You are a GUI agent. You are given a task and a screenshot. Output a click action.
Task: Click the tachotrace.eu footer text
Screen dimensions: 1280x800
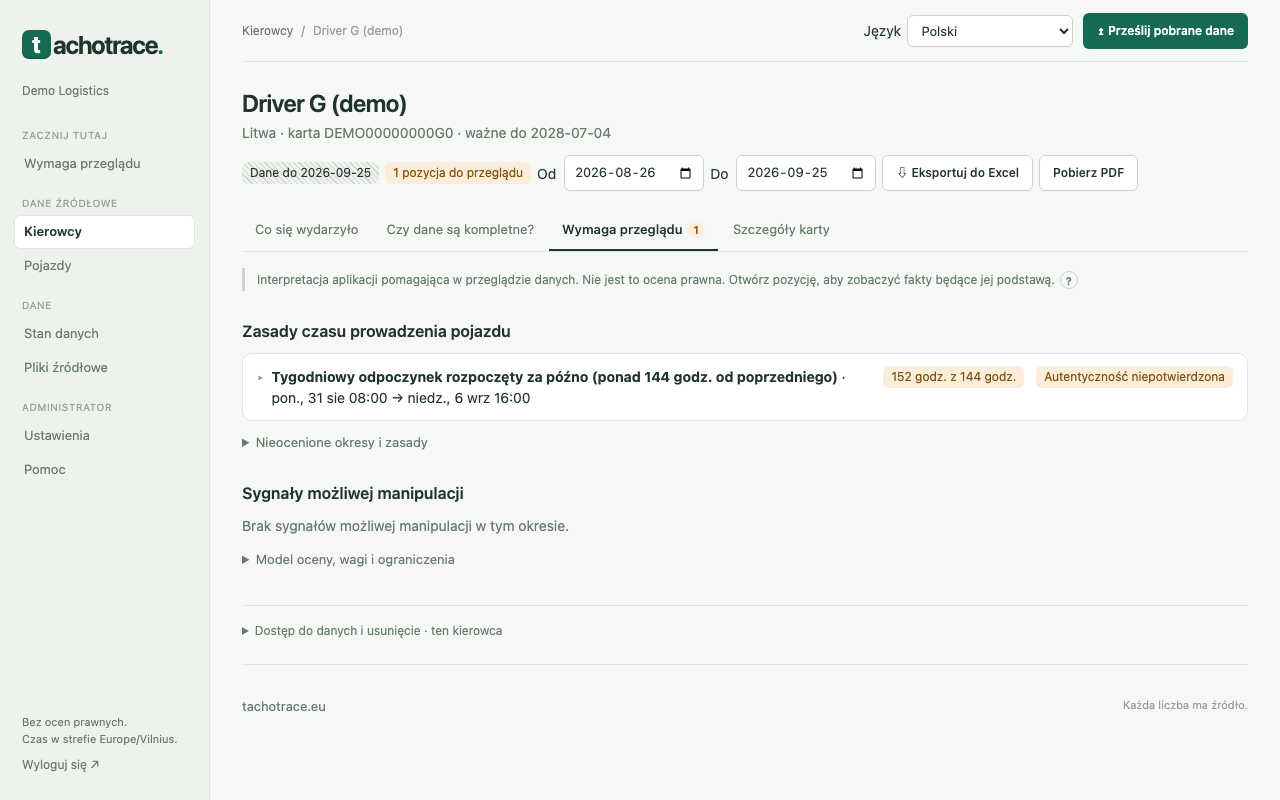284,706
